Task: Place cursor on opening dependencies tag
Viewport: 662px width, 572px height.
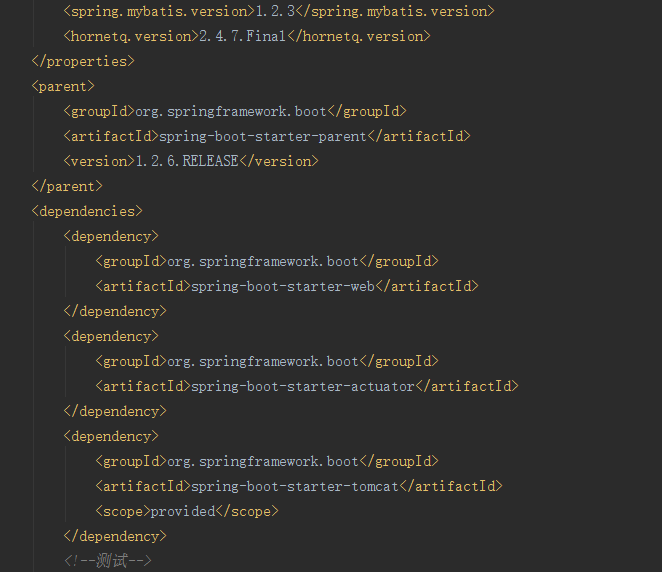Action: pos(87,211)
